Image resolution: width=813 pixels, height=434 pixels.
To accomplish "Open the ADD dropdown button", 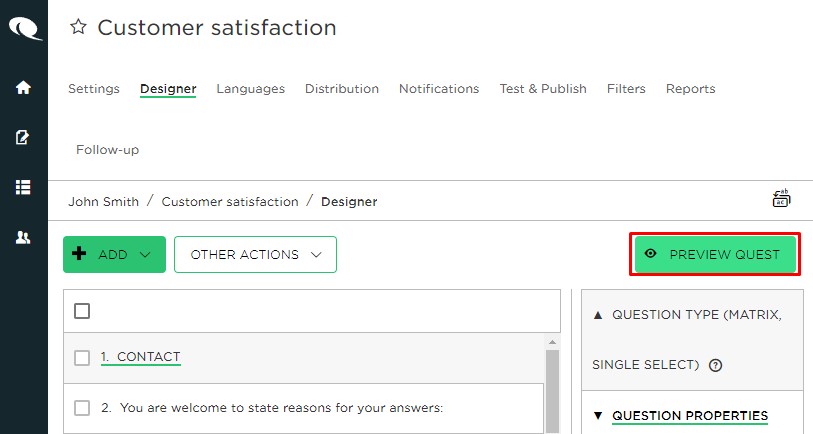I will (x=115, y=255).
